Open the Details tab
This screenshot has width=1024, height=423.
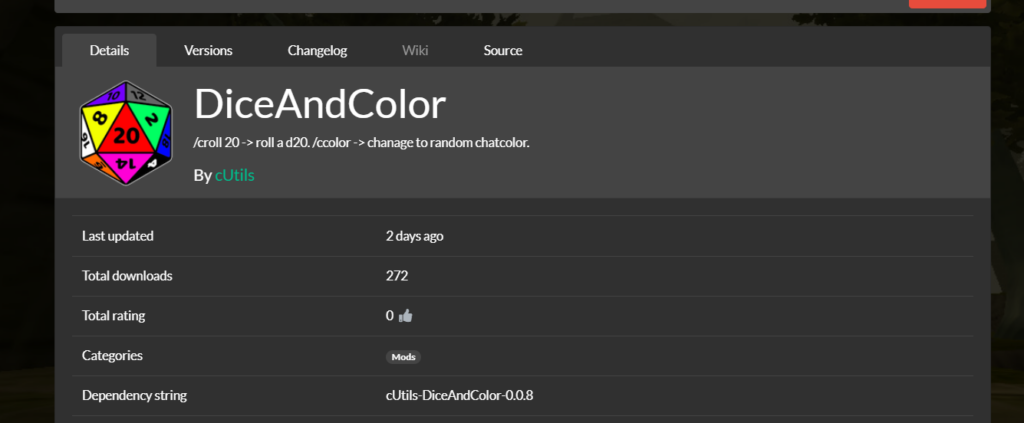(x=109, y=50)
